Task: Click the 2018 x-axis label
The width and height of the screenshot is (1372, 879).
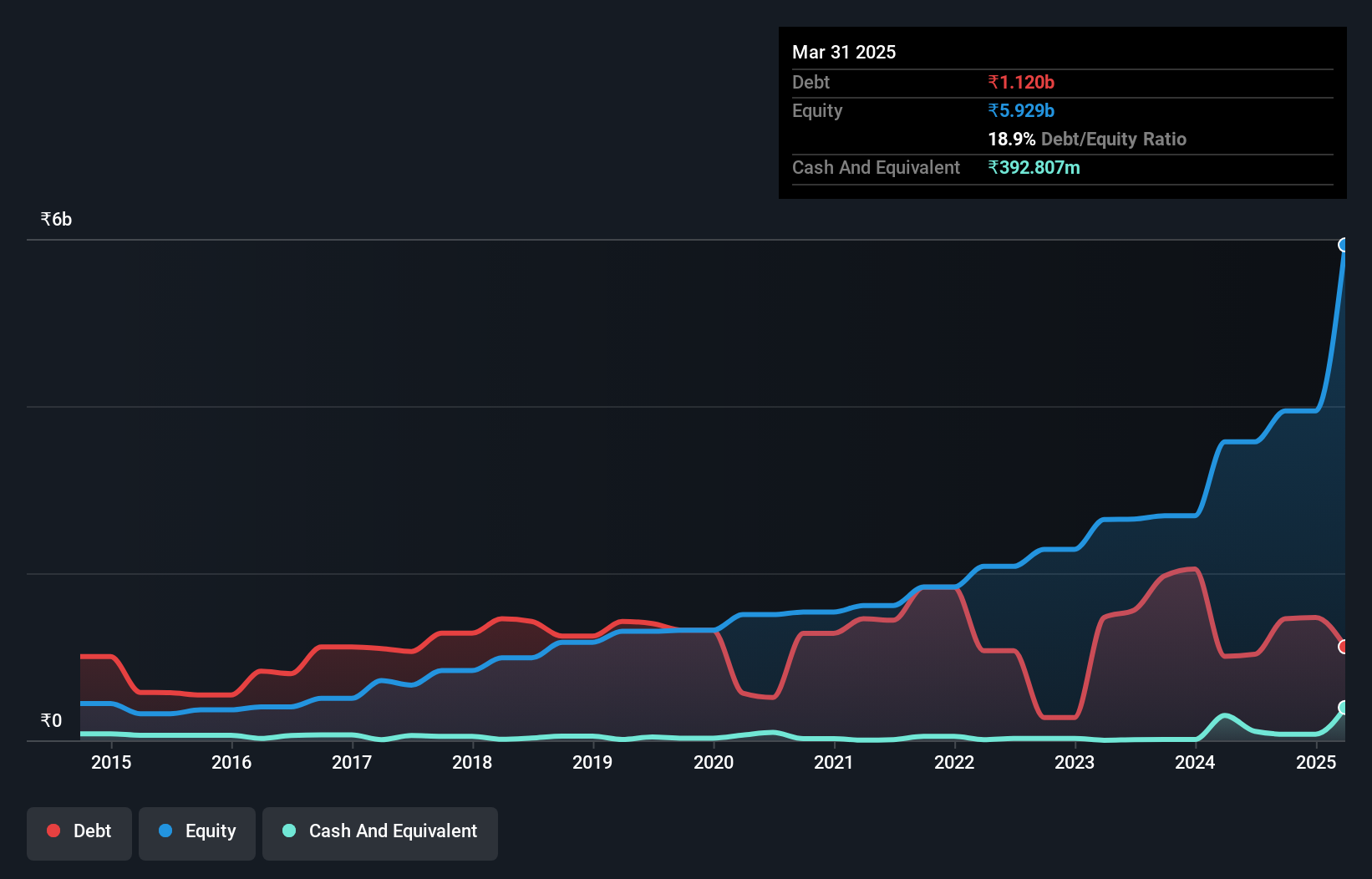Action: pos(472,762)
